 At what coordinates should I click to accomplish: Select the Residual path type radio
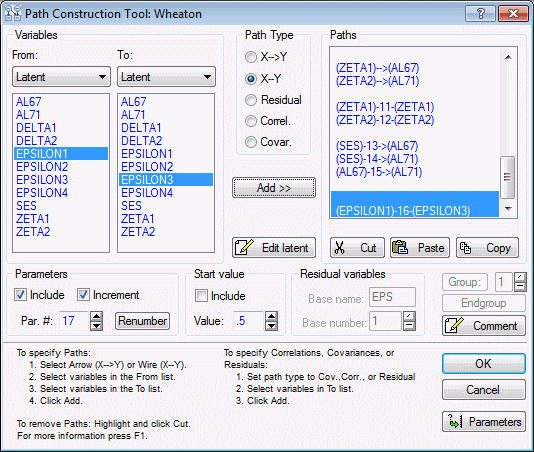point(251,100)
